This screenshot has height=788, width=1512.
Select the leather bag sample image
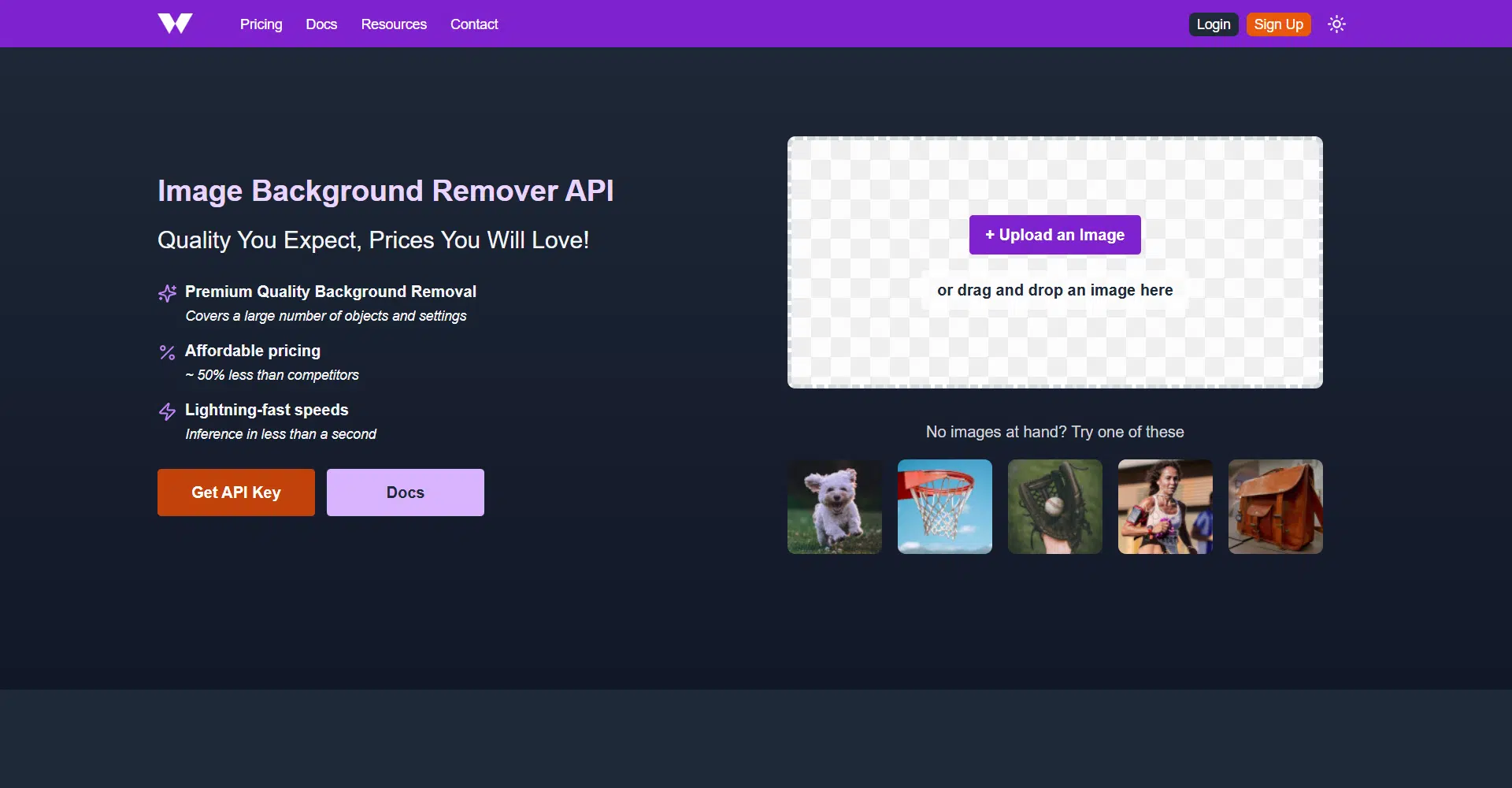1276,507
